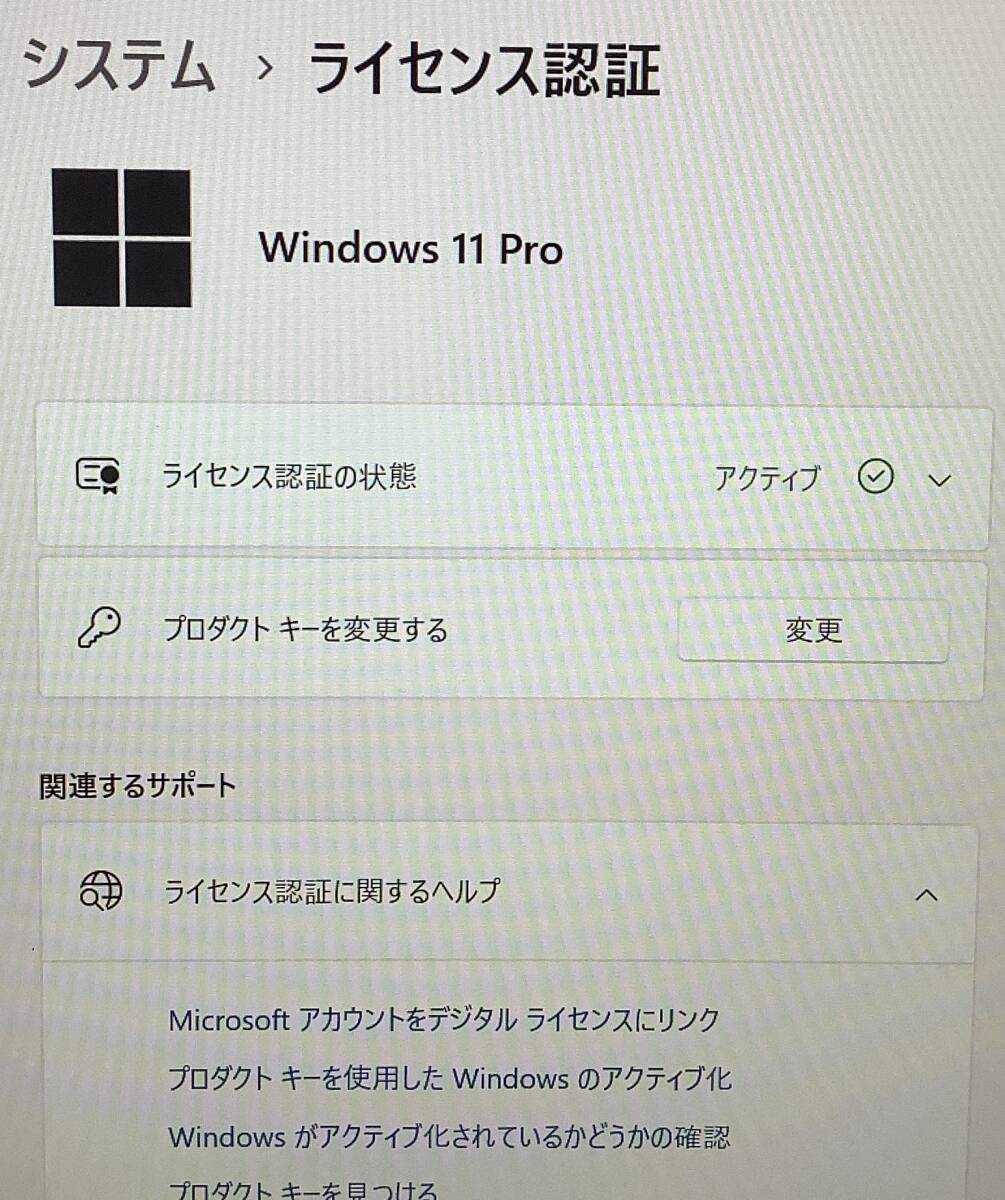Click the breadcrumb arrow after システム
Viewport: 1005px width, 1200px height.
264,70
